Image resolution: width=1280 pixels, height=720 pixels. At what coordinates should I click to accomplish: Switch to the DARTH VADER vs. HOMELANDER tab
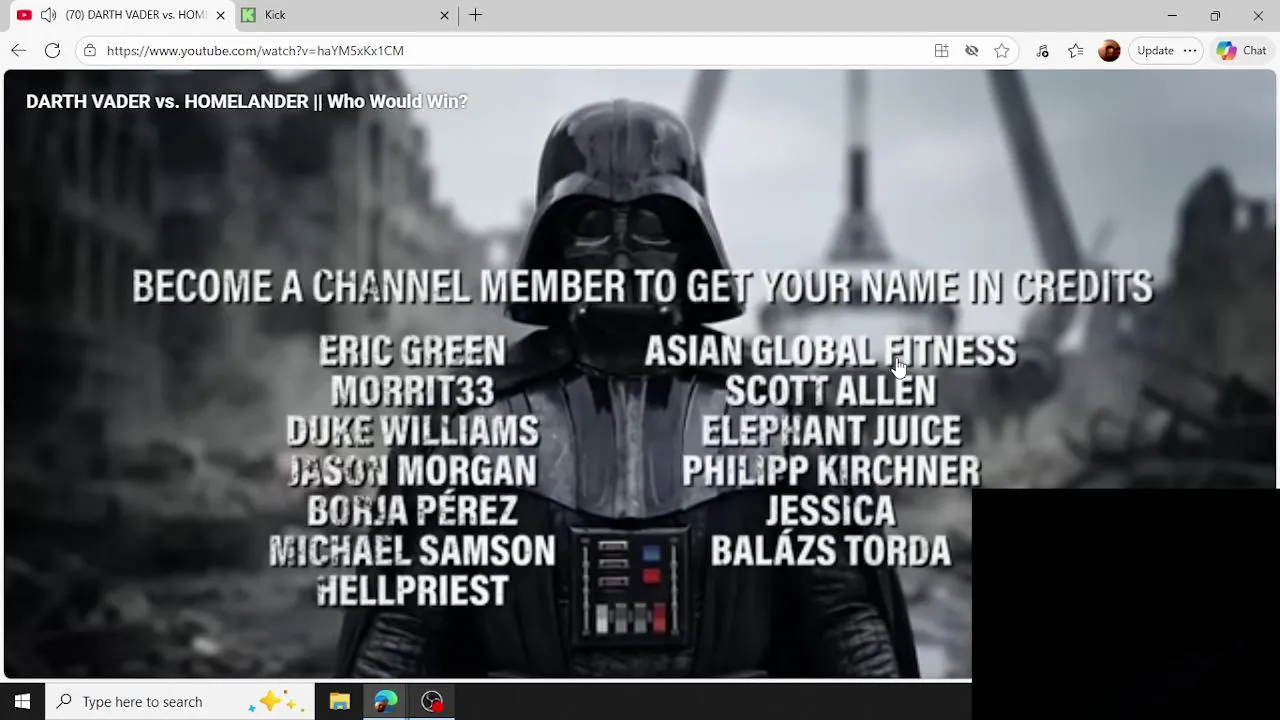(x=122, y=15)
